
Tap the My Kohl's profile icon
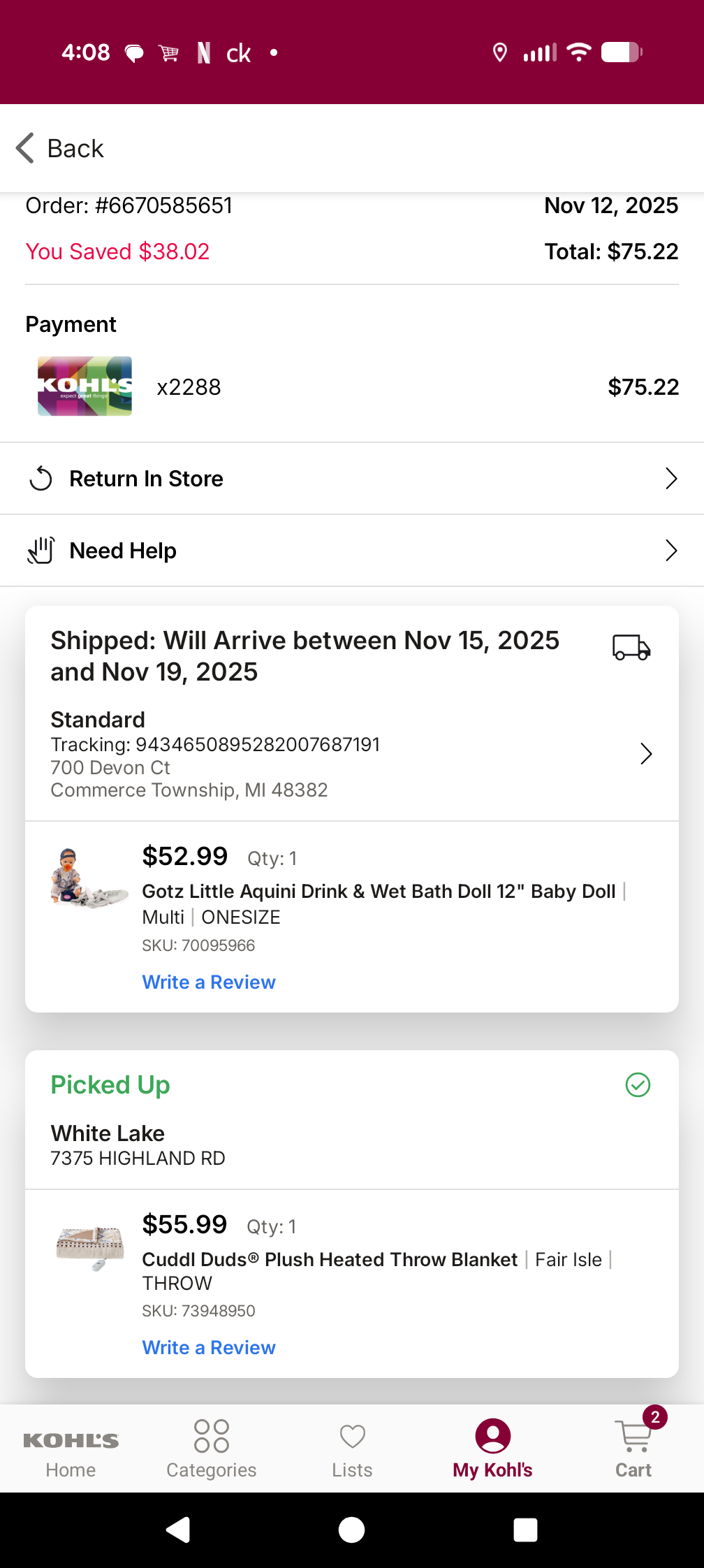492,1436
